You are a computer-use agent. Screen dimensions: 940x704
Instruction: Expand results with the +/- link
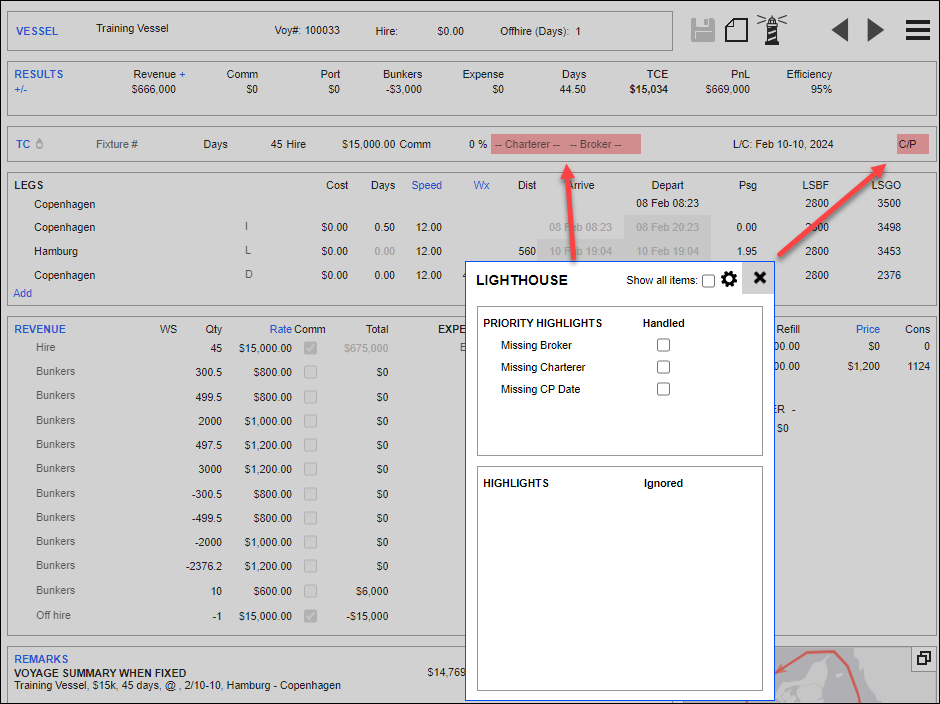[21, 89]
